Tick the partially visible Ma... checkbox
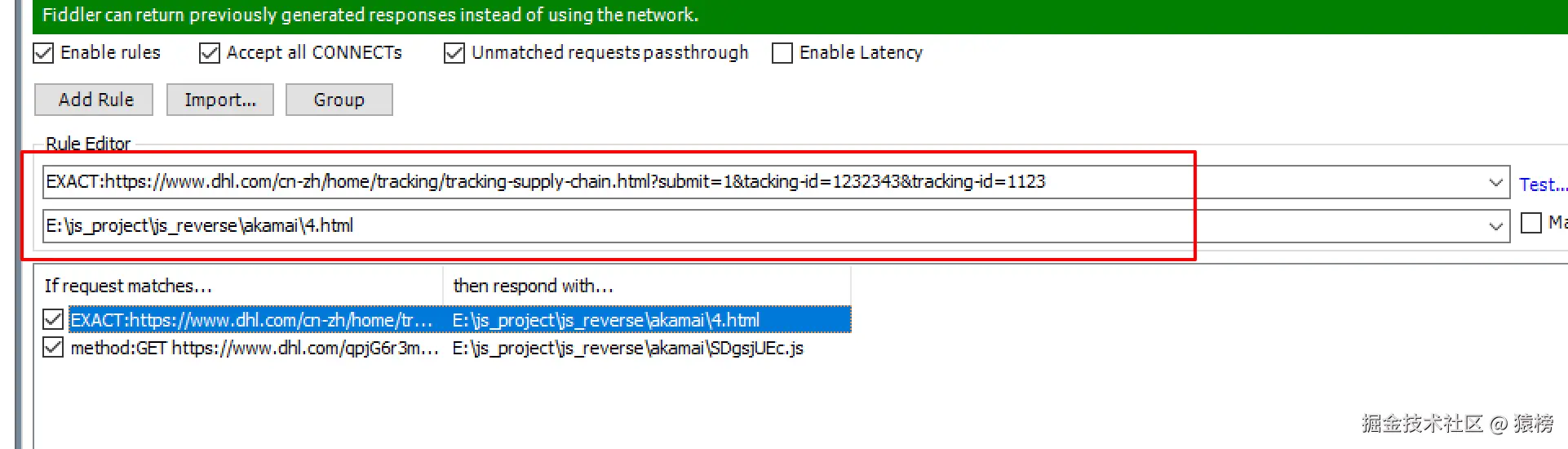 (x=1531, y=222)
